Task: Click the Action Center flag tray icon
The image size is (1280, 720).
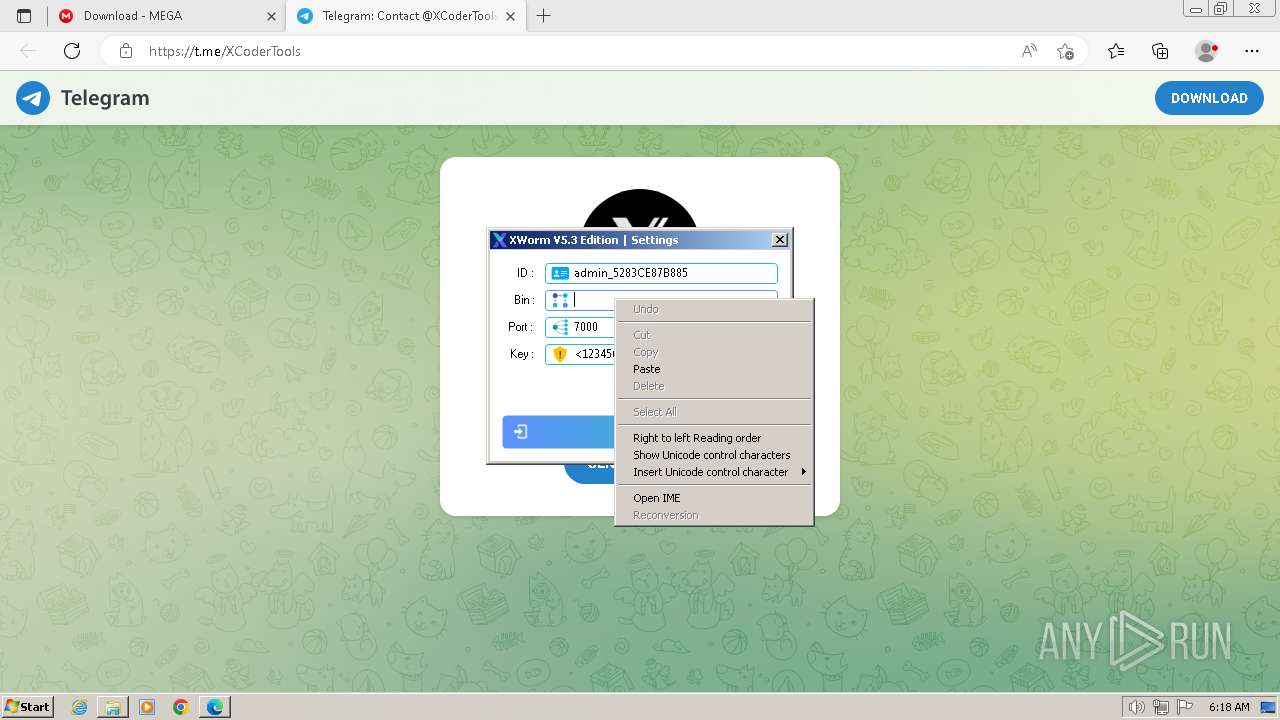Action: [1185, 707]
